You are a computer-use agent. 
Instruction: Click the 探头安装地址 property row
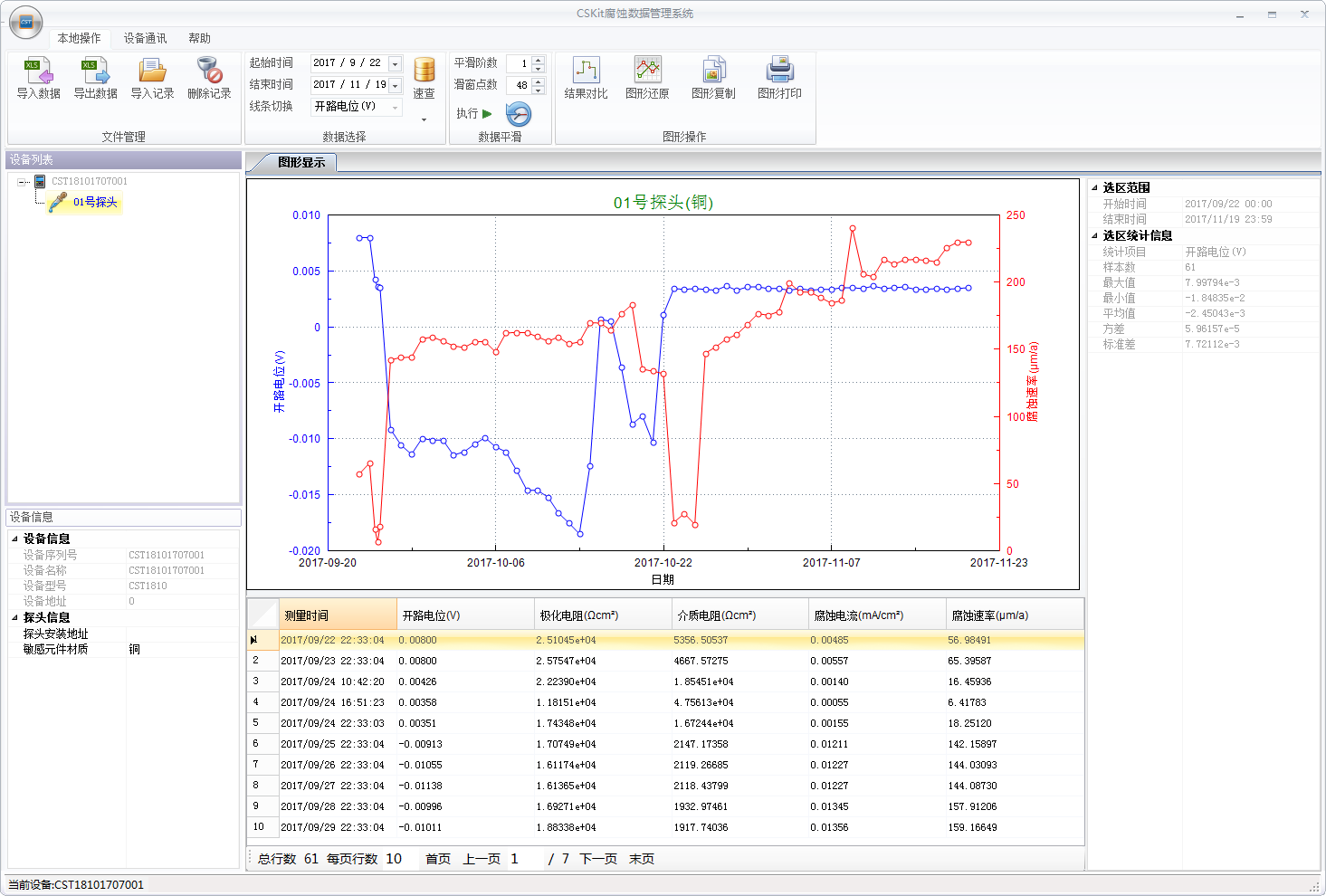pos(123,634)
